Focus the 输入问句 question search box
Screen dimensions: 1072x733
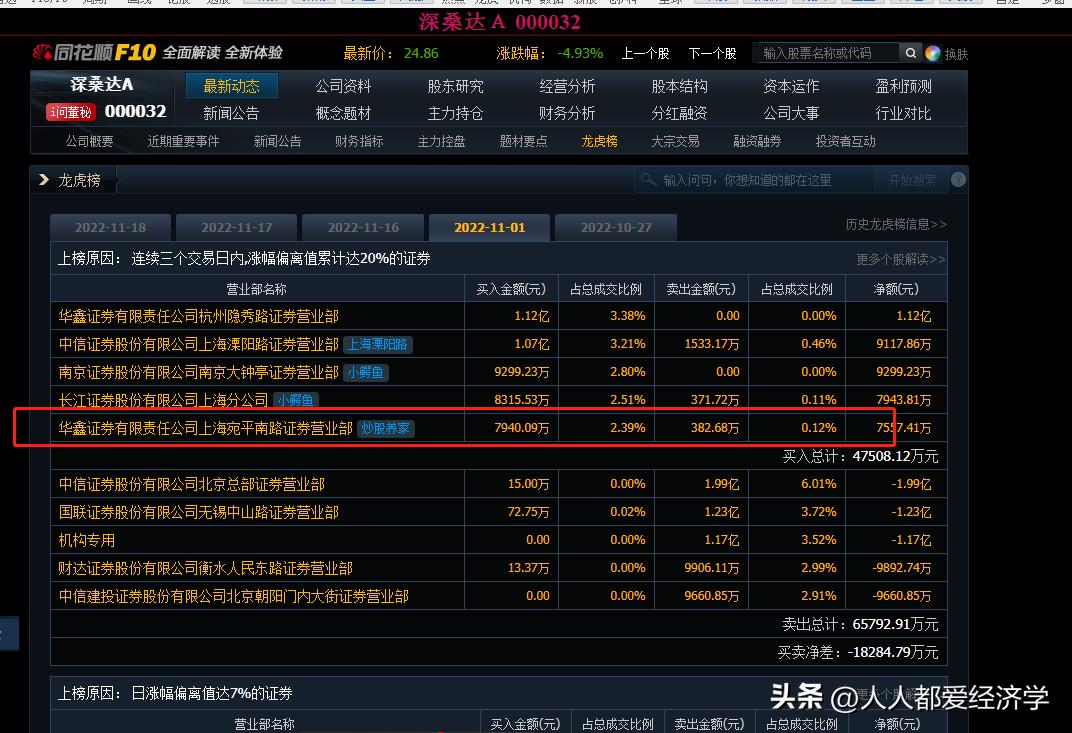coord(755,180)
